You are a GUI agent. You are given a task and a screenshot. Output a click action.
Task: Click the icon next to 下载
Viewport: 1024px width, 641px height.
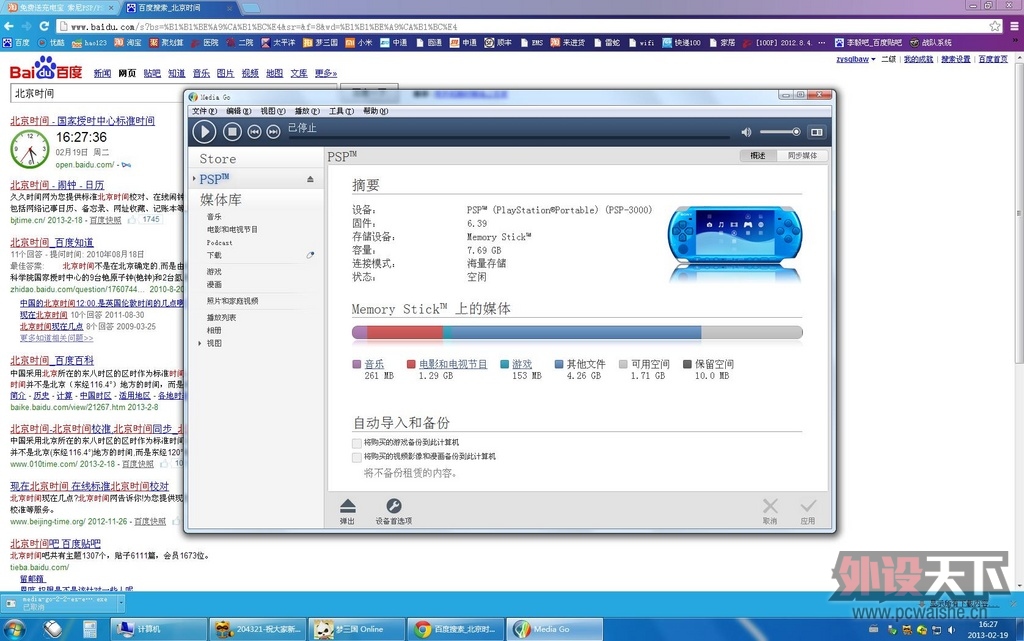click(310, 255)
